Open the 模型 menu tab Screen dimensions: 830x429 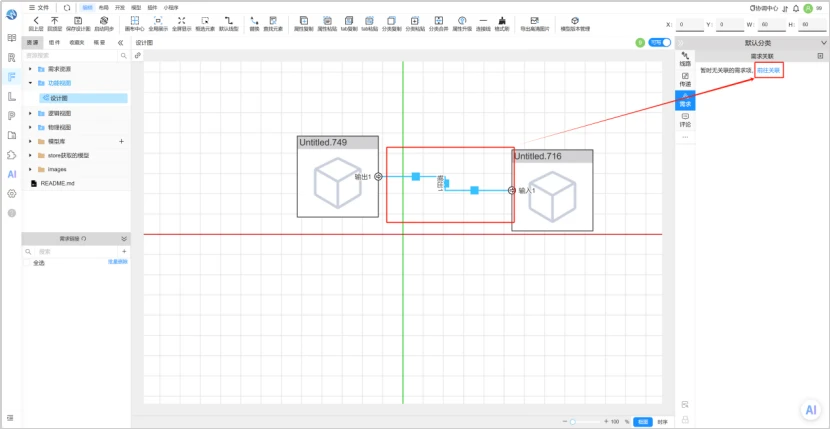click(x=136, y=8)
